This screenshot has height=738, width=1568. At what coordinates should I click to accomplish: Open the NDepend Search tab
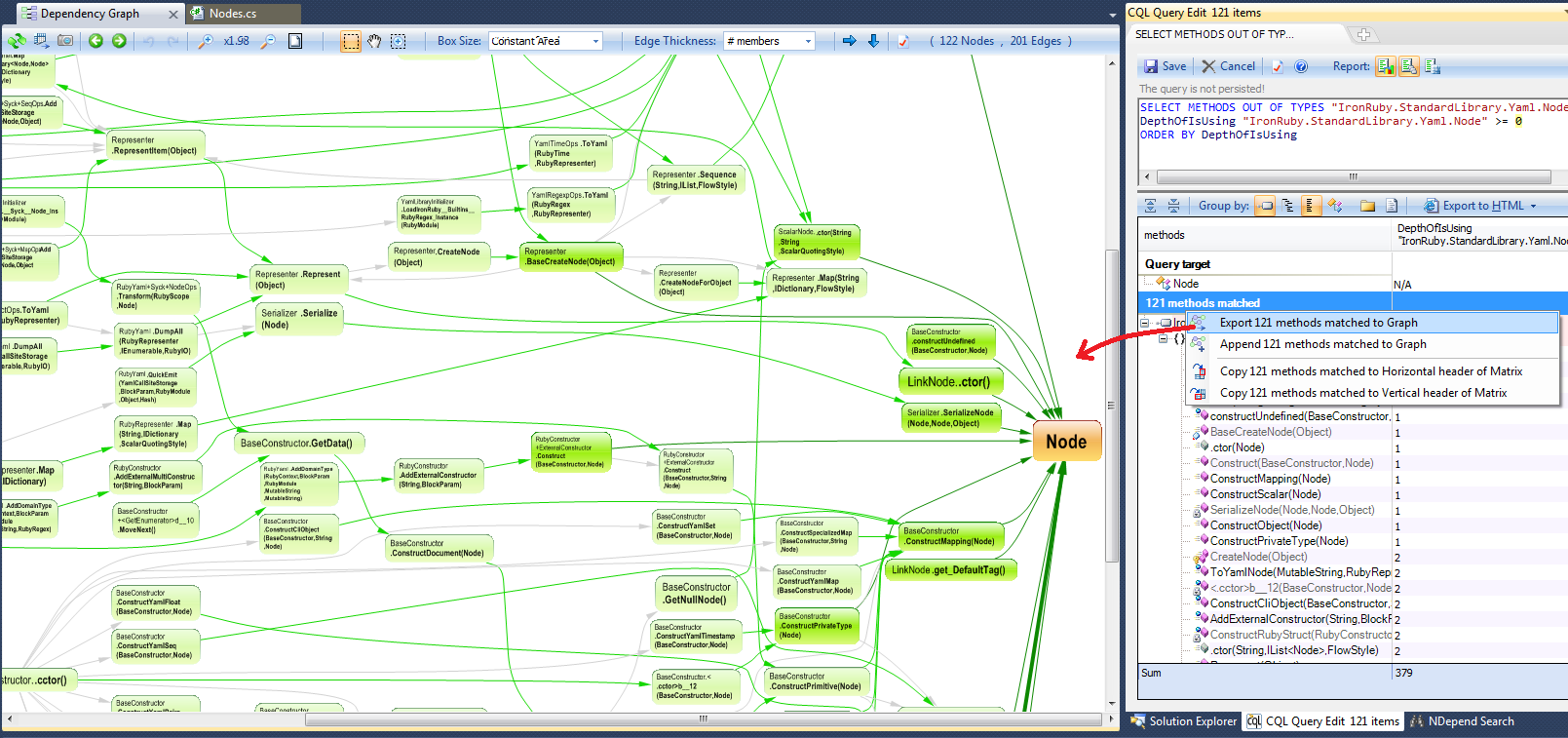1462,721
